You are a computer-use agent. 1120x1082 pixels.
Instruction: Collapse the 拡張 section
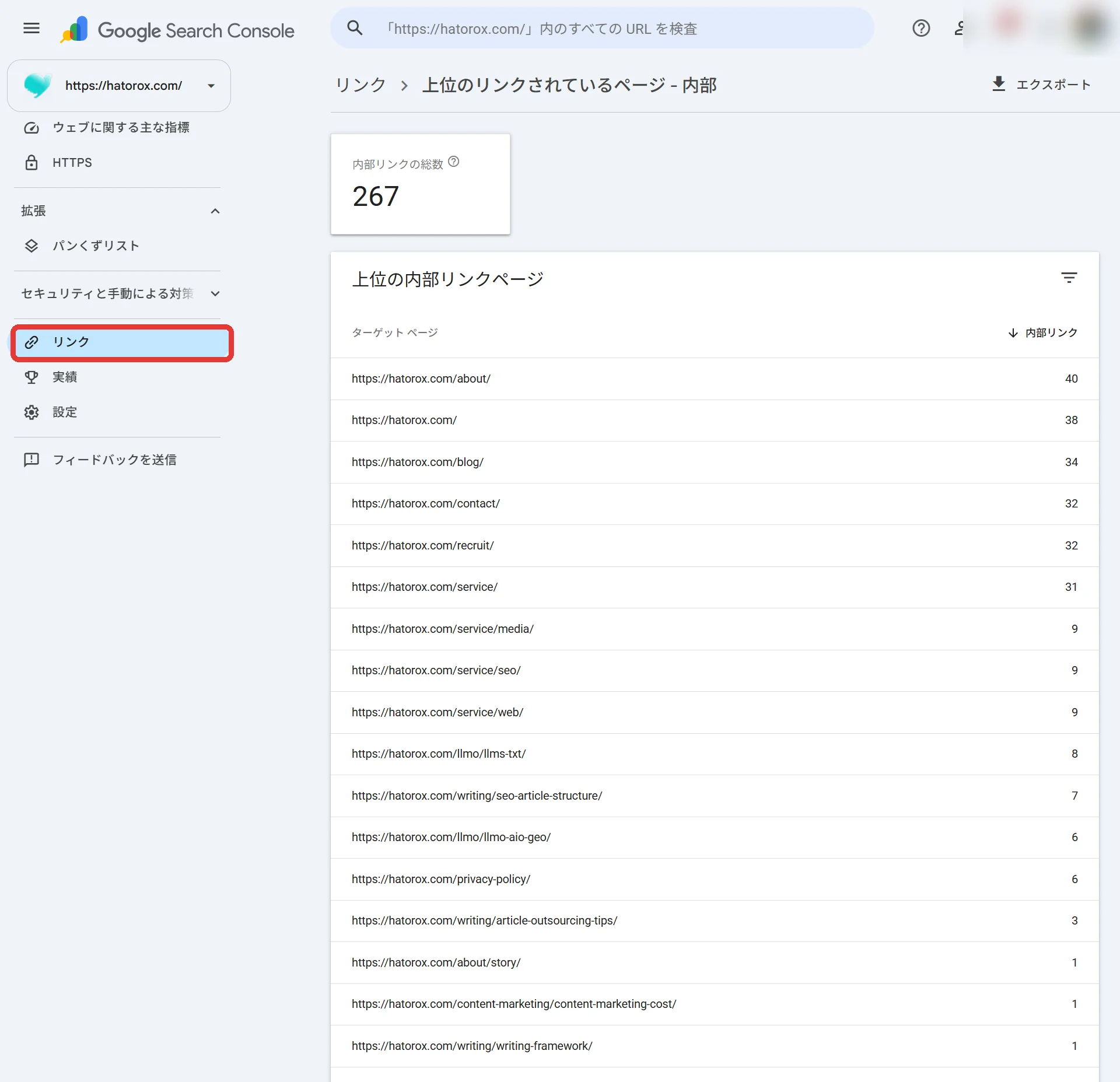(215, 211)
